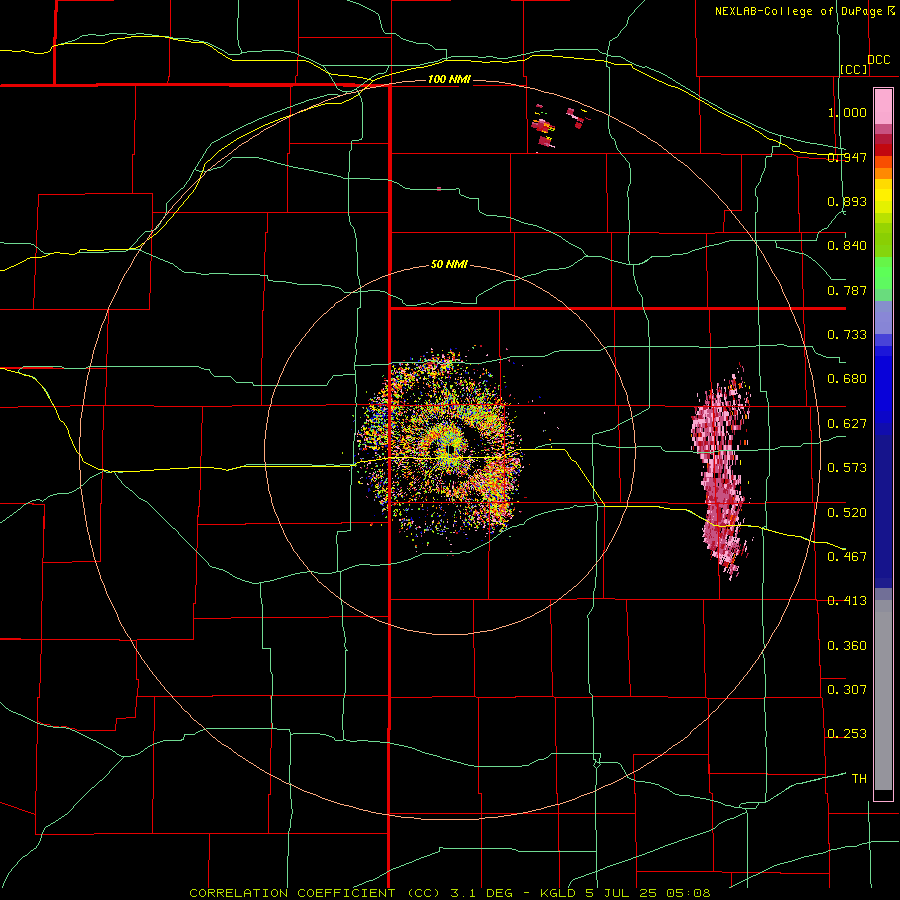Click the 100 NMI range ring label
Screen dimensions: 900x900
449,79
